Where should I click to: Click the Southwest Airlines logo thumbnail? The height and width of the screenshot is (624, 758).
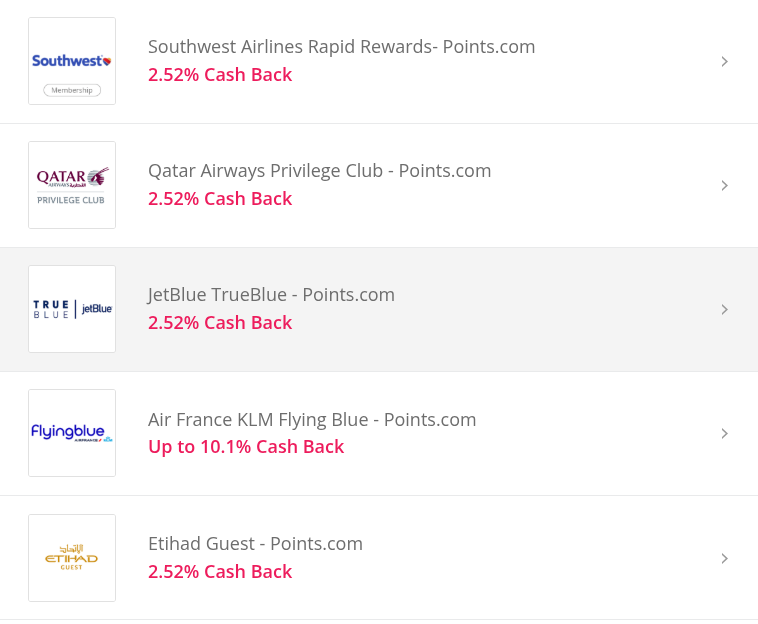coord(72,61)
